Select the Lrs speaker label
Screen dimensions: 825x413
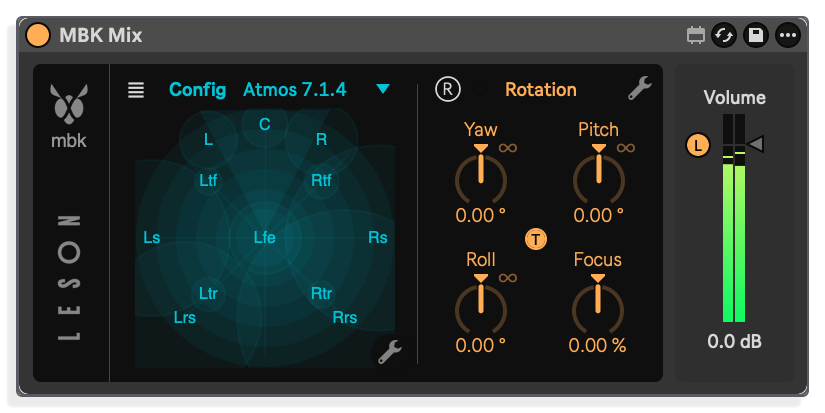point(185,318)
